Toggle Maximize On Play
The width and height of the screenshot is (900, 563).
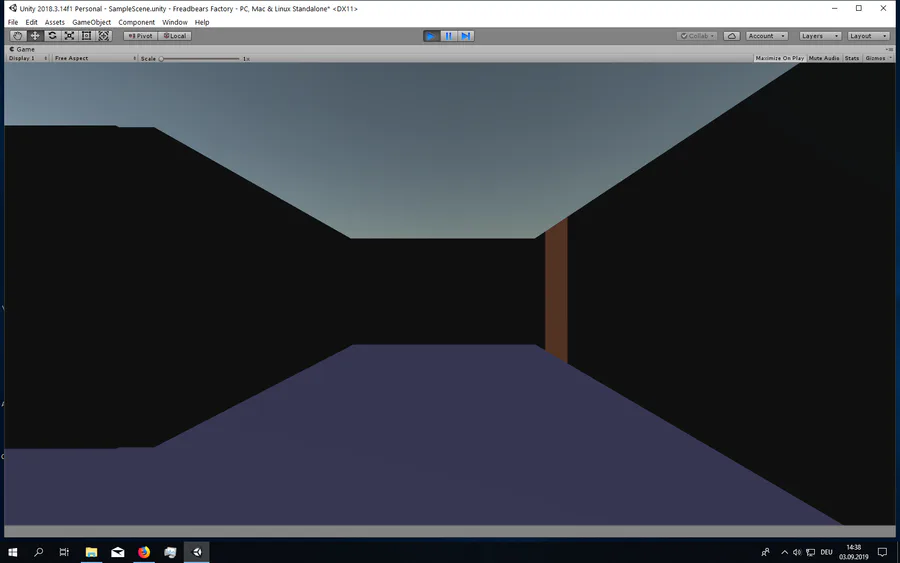click(x=779, y=58)
